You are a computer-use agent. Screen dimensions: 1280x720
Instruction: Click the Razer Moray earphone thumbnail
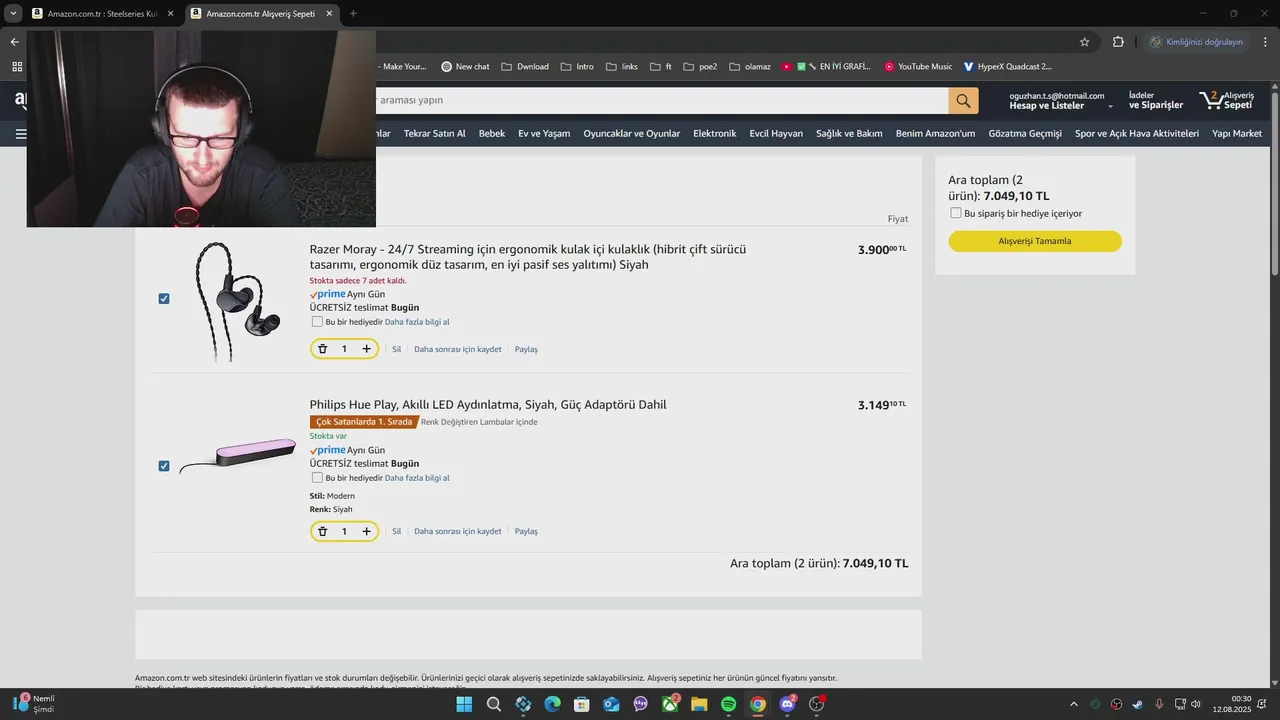pos(237,301)
